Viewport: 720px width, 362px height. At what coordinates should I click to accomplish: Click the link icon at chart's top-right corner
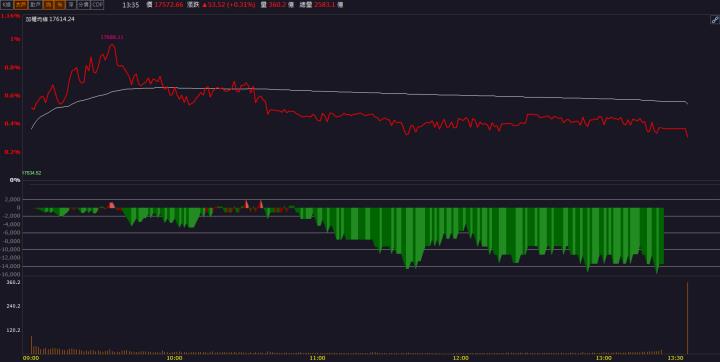point(715,20)
